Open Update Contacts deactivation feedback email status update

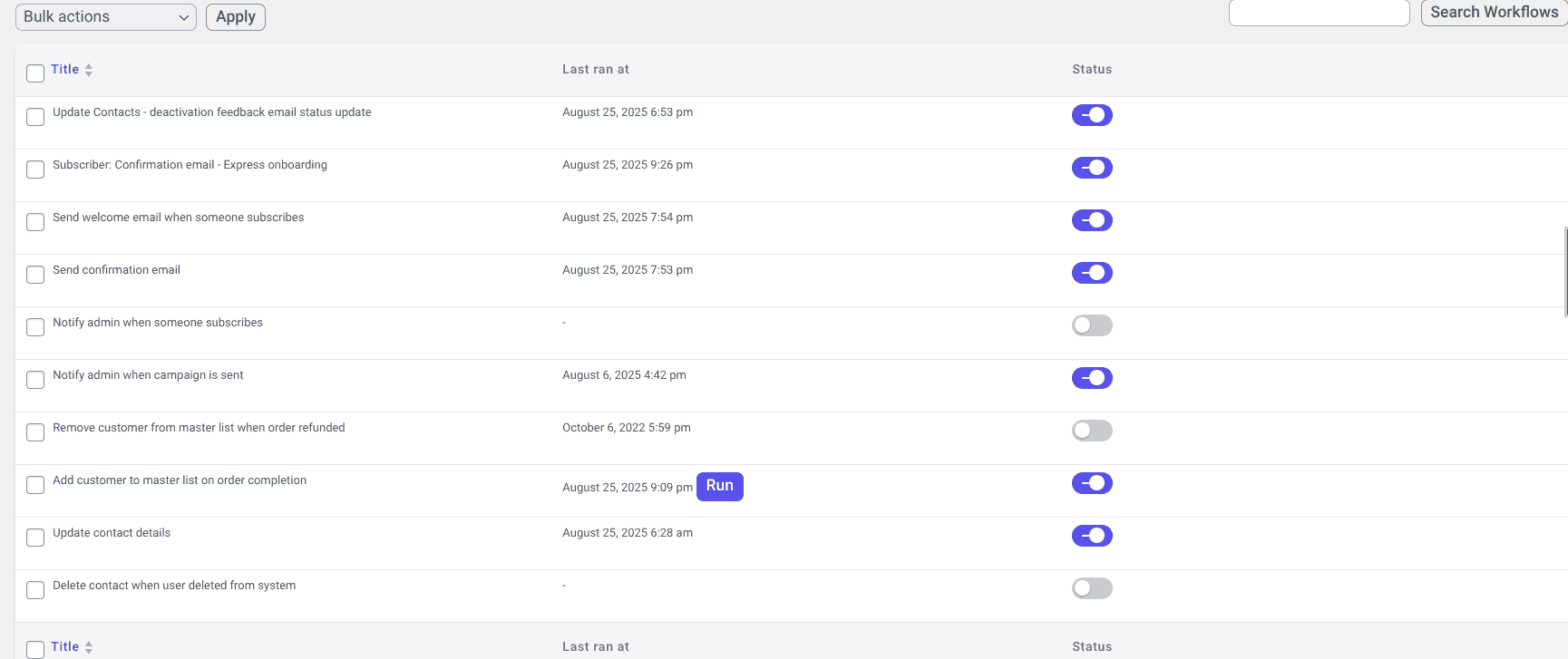pyautogui.click(x=212, y=112)
